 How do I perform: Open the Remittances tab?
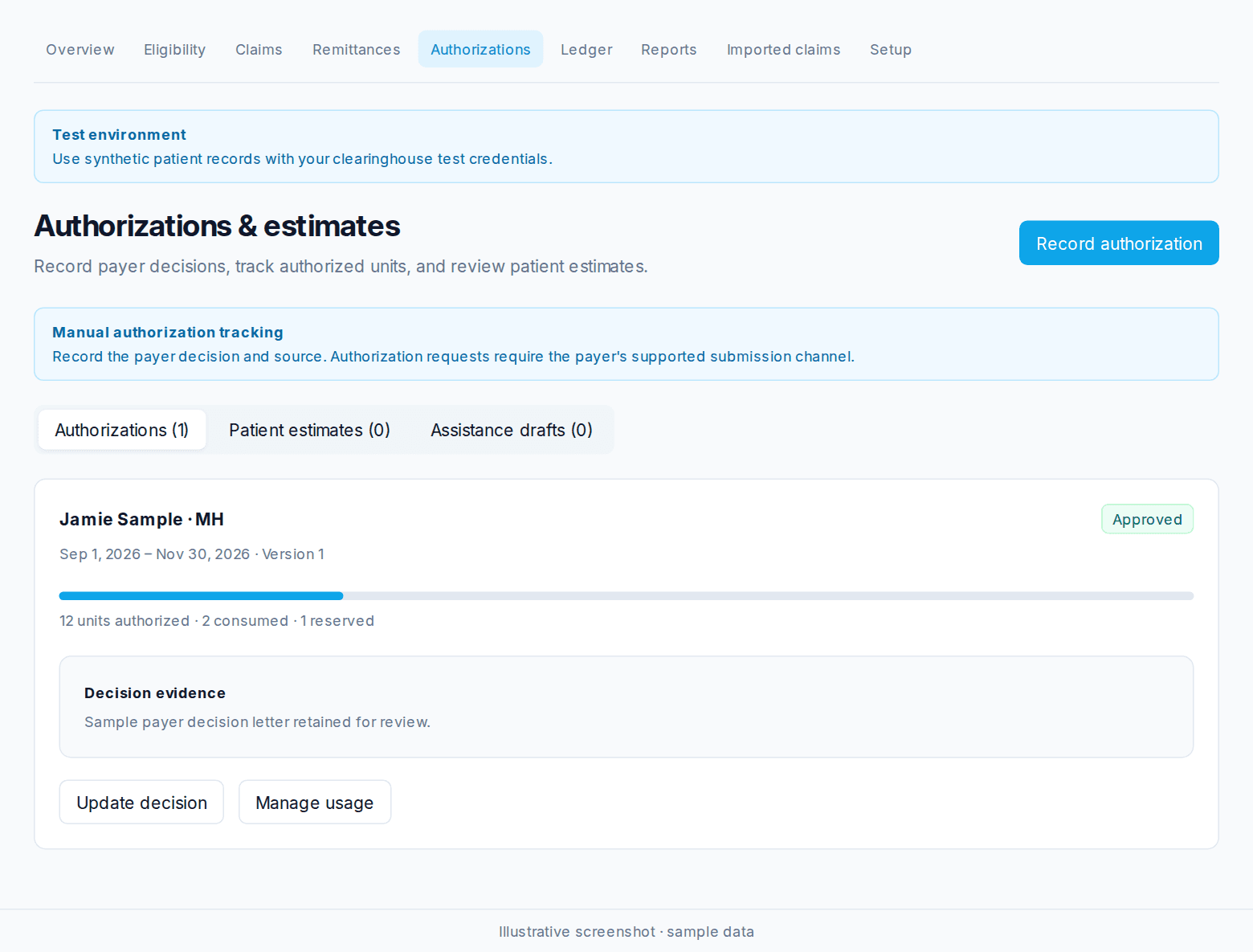coord(357,50)
